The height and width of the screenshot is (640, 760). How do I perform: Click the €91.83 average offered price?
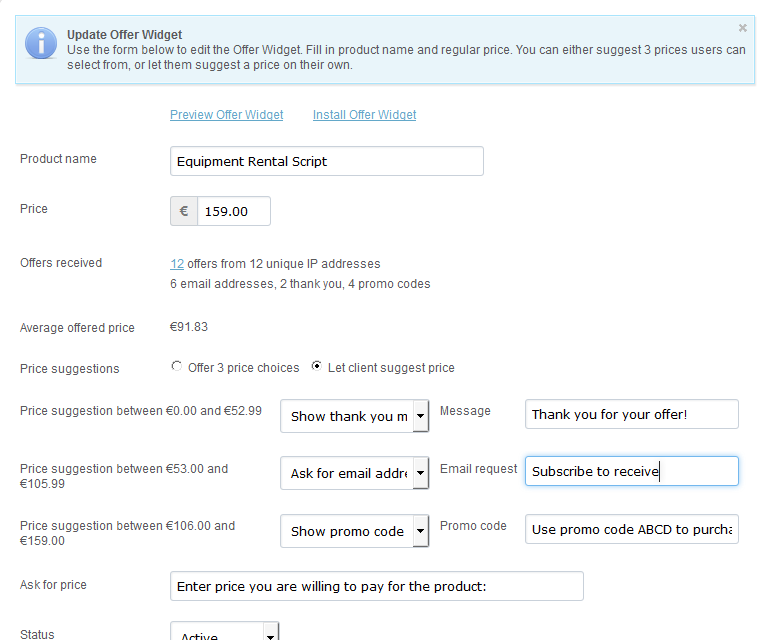click(189, 327)
